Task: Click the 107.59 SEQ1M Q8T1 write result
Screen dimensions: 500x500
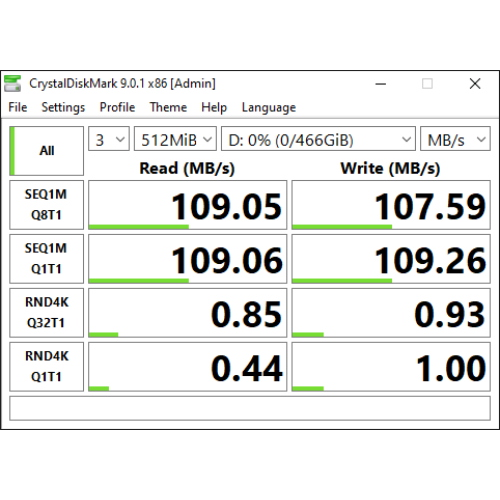Action: click(x=391, y=205)
